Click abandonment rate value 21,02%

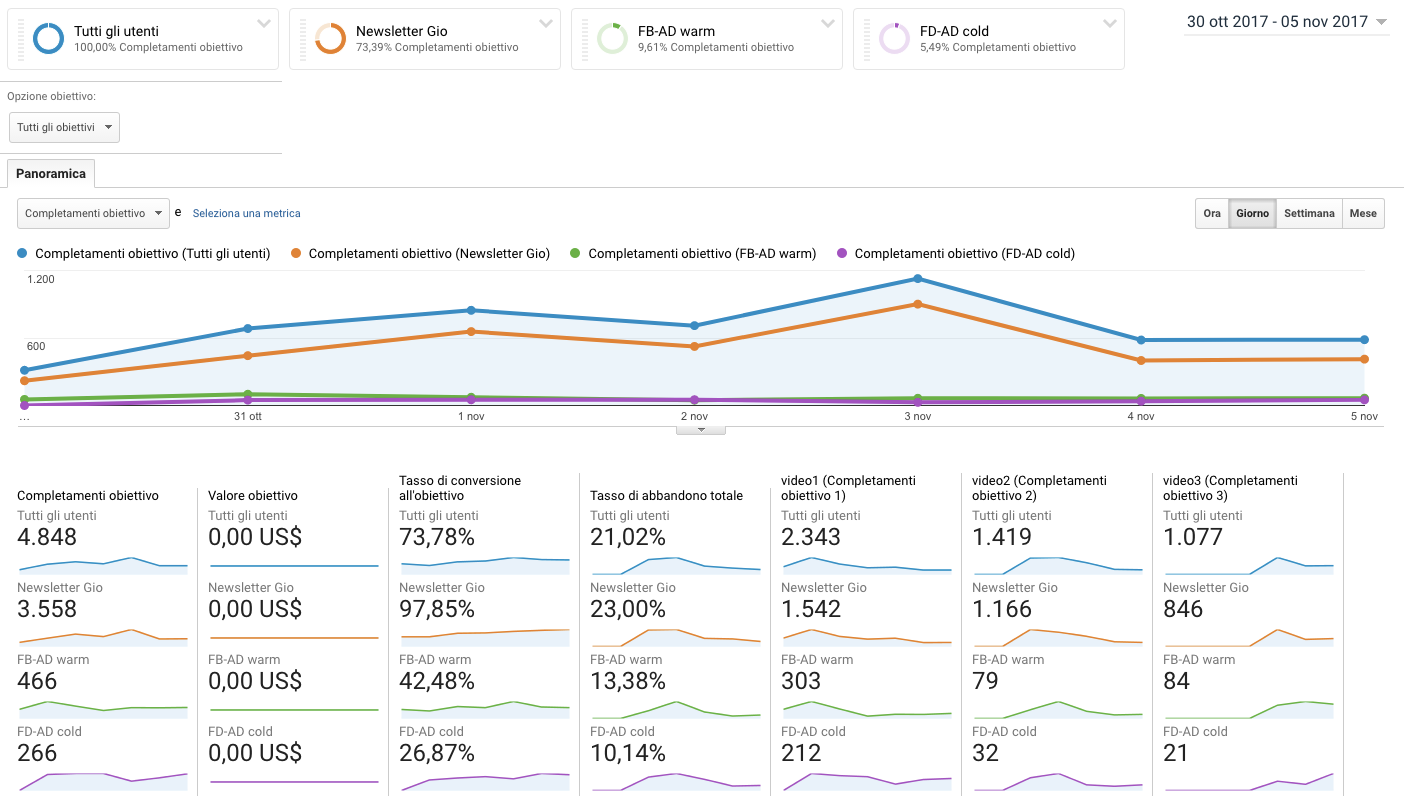pyautogui.click(x=628, y=537)
